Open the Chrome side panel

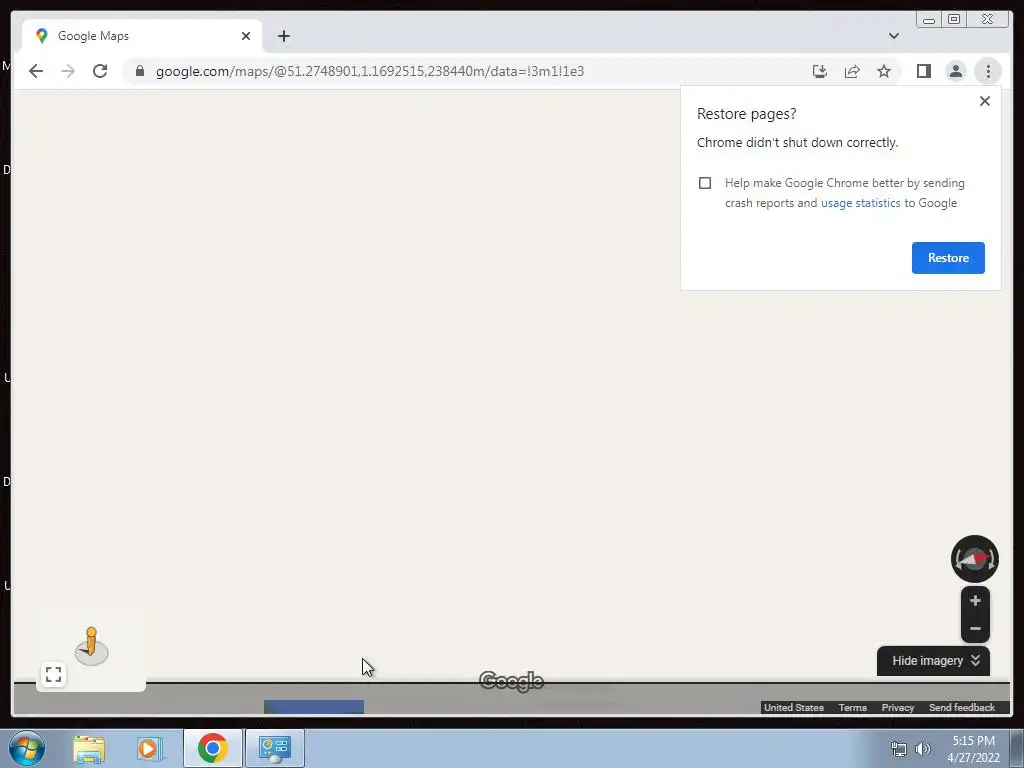pyautogui.click(x=923, y=71)
